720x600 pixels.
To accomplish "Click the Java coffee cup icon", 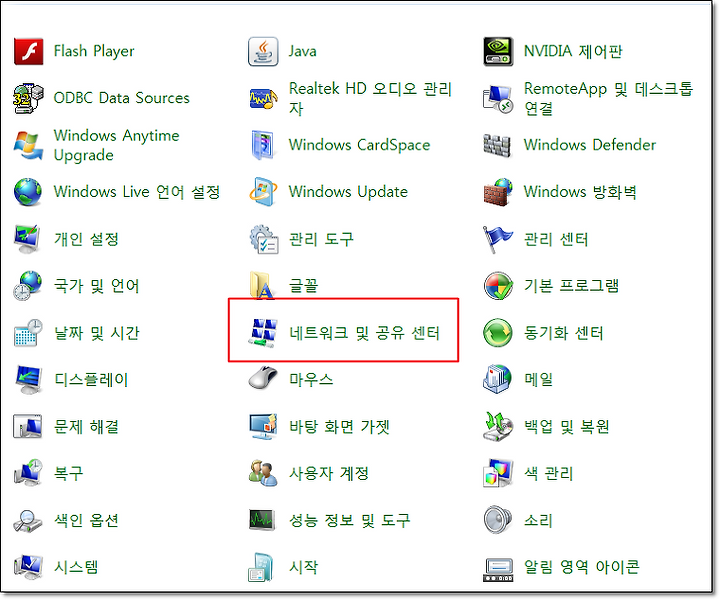I will point(263,51).
